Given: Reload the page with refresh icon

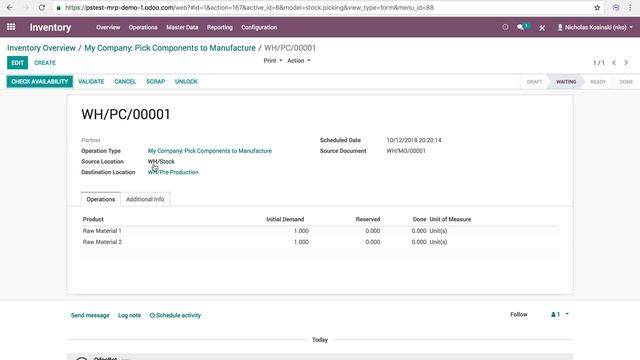Looking at the screenshot, I should coord(42,7).
